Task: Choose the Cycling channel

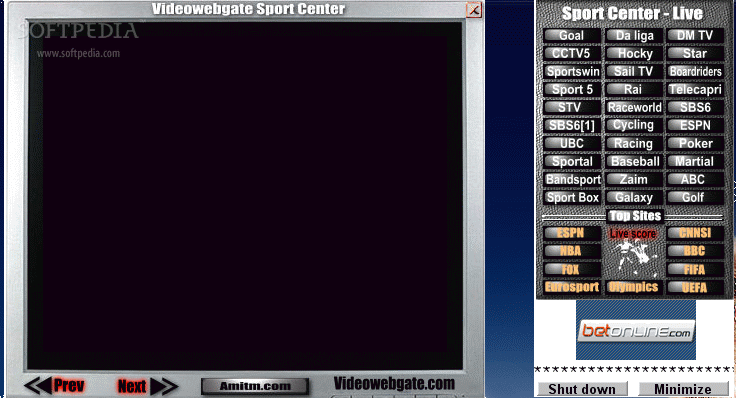Action: pyautogui.click(x=634, y=125)
